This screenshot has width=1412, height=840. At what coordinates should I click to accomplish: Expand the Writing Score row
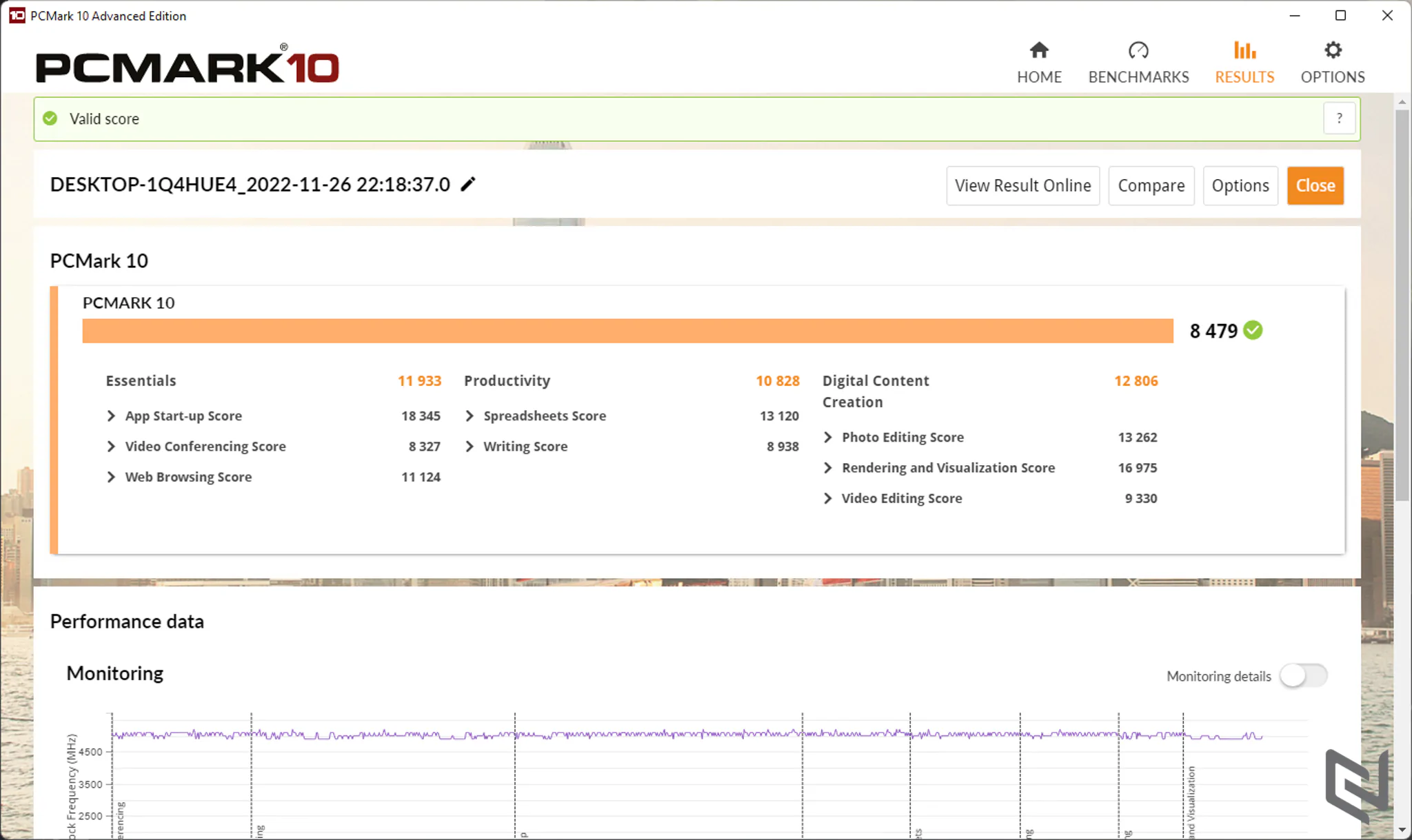tap(470, 446)
